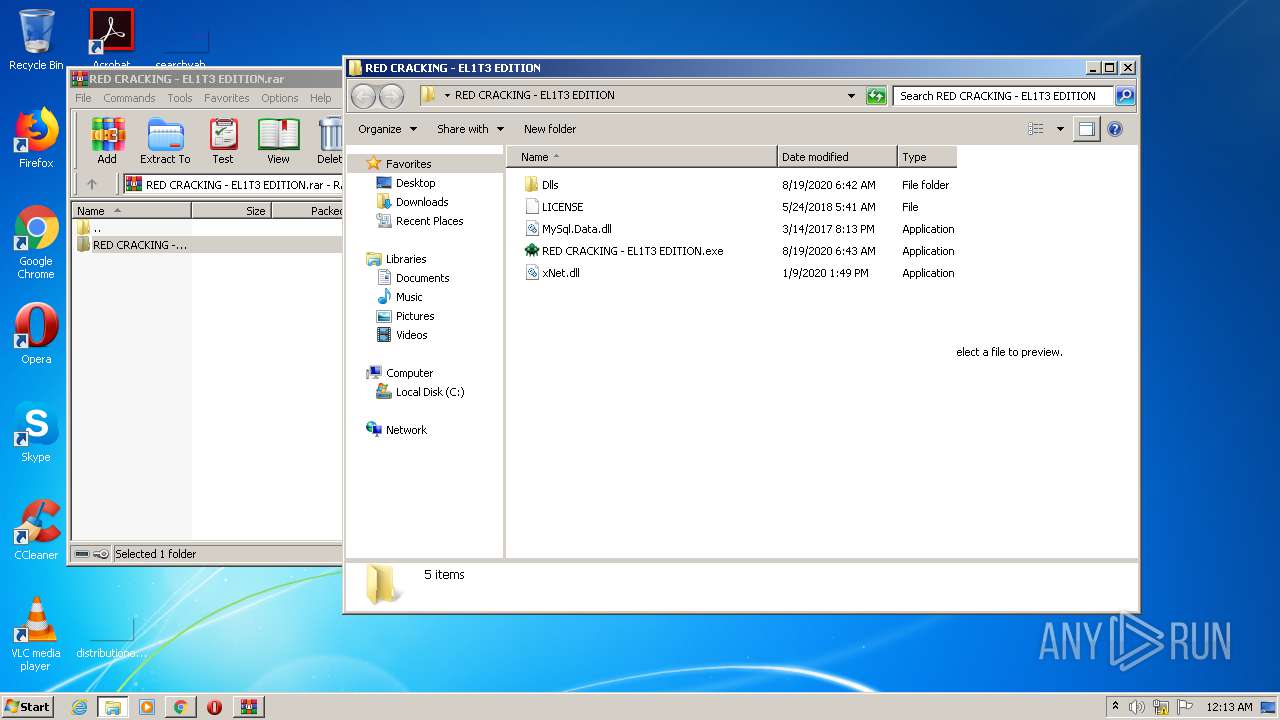The image size is (1280, 720).
Task: Open the Share with dropdown
Action: [470, 129]
